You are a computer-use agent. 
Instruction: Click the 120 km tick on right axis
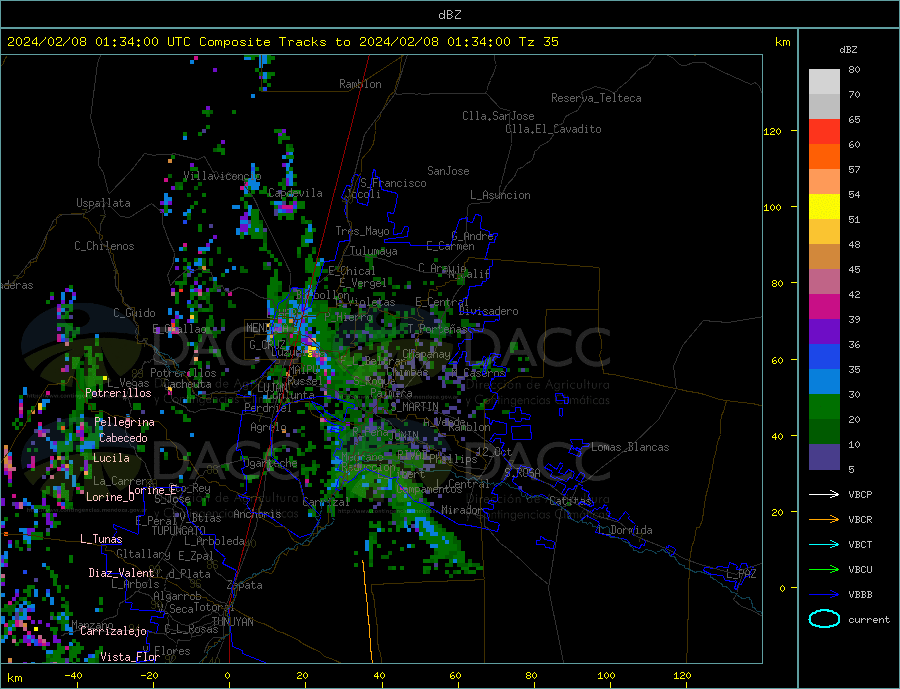click(772, 131)
